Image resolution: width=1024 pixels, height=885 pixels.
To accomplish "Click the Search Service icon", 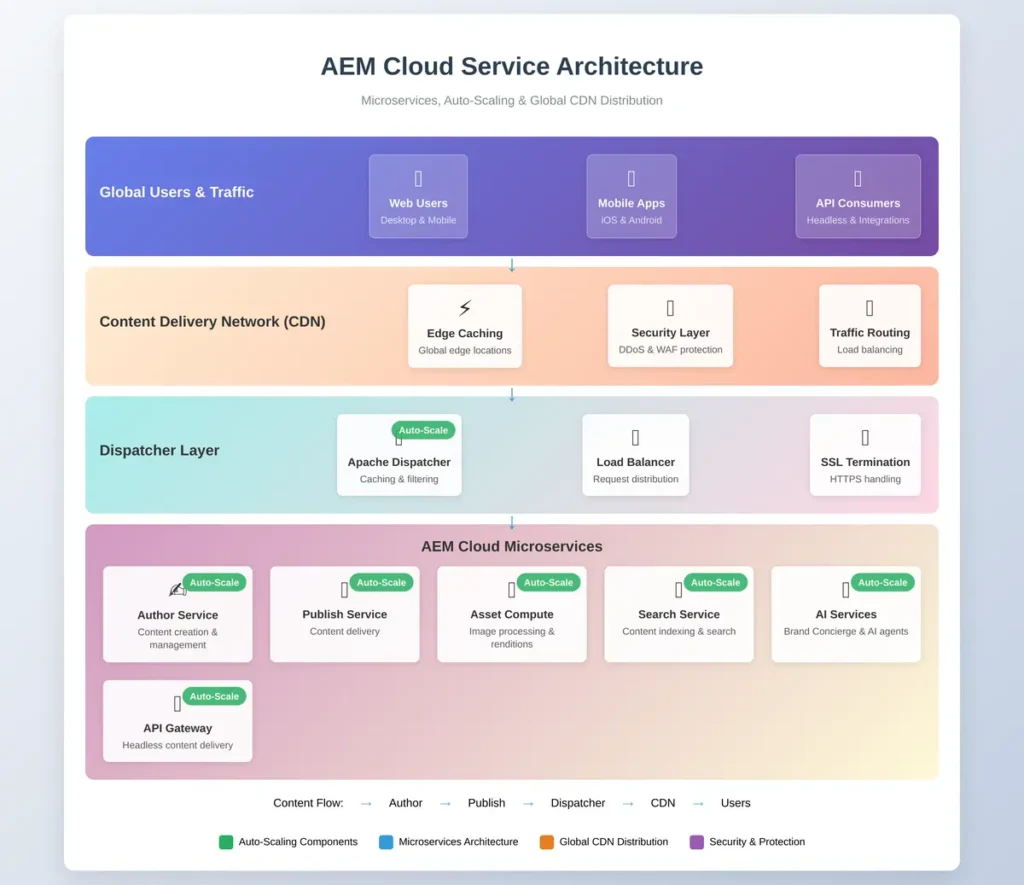I will click(679, 590).
